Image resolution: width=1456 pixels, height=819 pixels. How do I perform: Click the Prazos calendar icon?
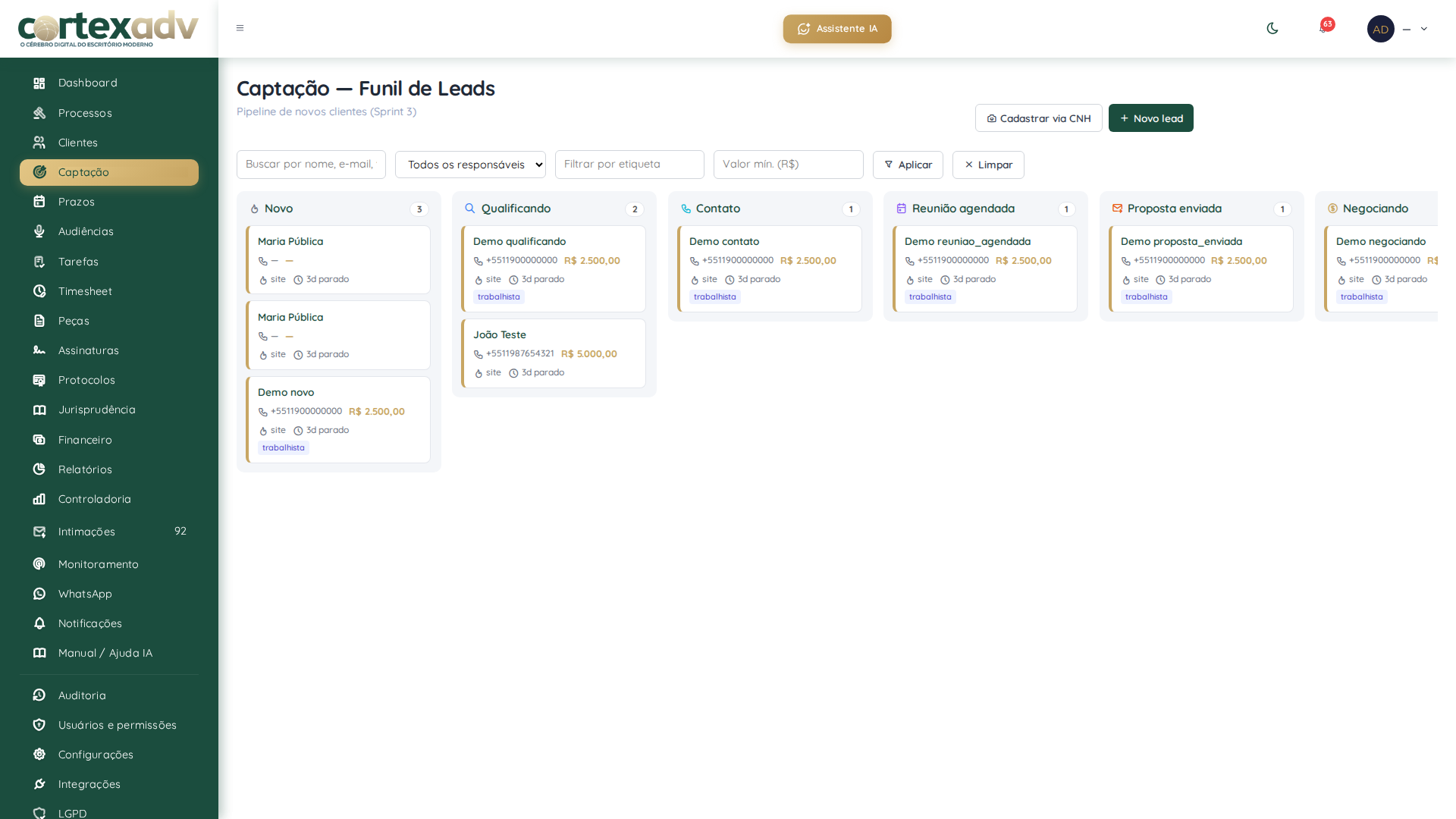coord(39,202)
